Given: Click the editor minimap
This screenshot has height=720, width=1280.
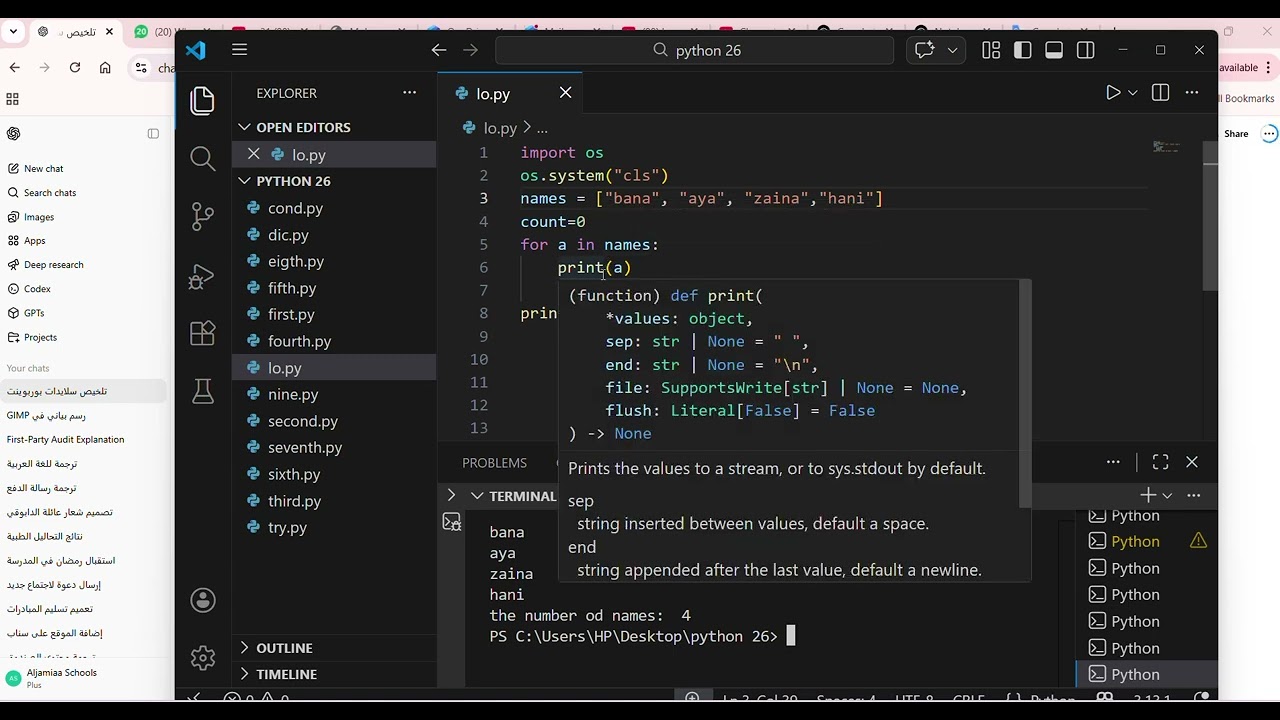Looking at the screenshot, I should [x=1166, y=147].
